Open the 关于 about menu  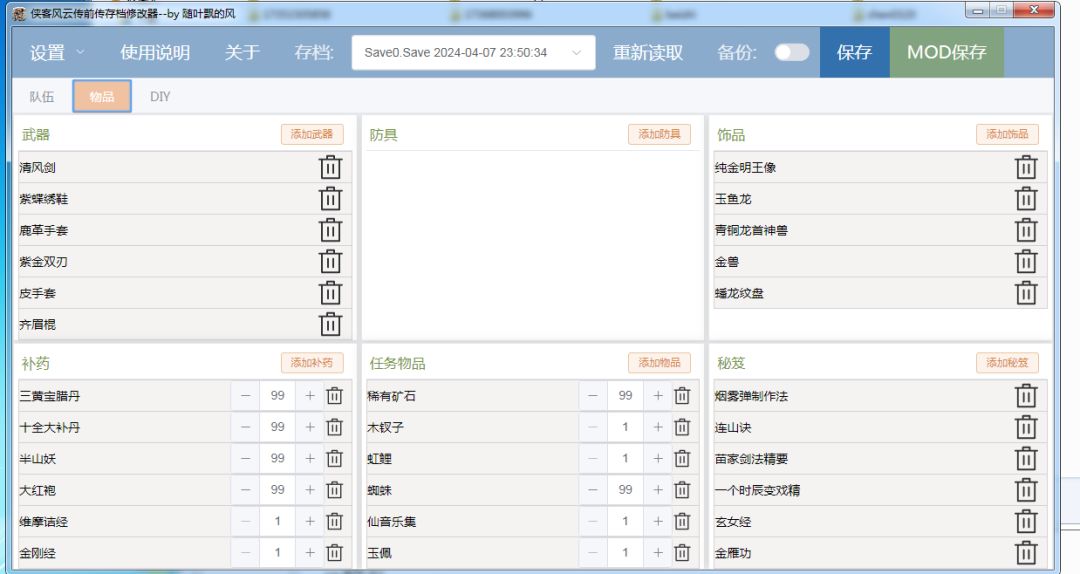(x=242, y=52)
